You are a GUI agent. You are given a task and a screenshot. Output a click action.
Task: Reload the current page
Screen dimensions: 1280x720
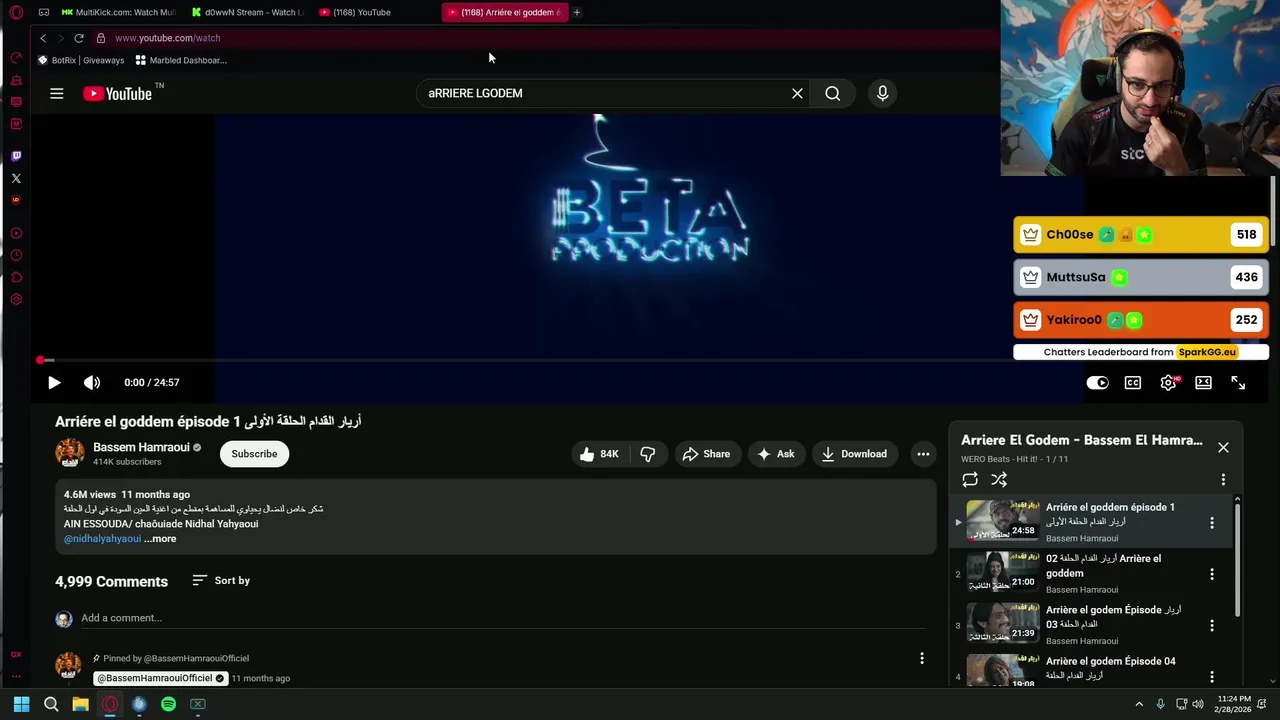tap(79, 38)
